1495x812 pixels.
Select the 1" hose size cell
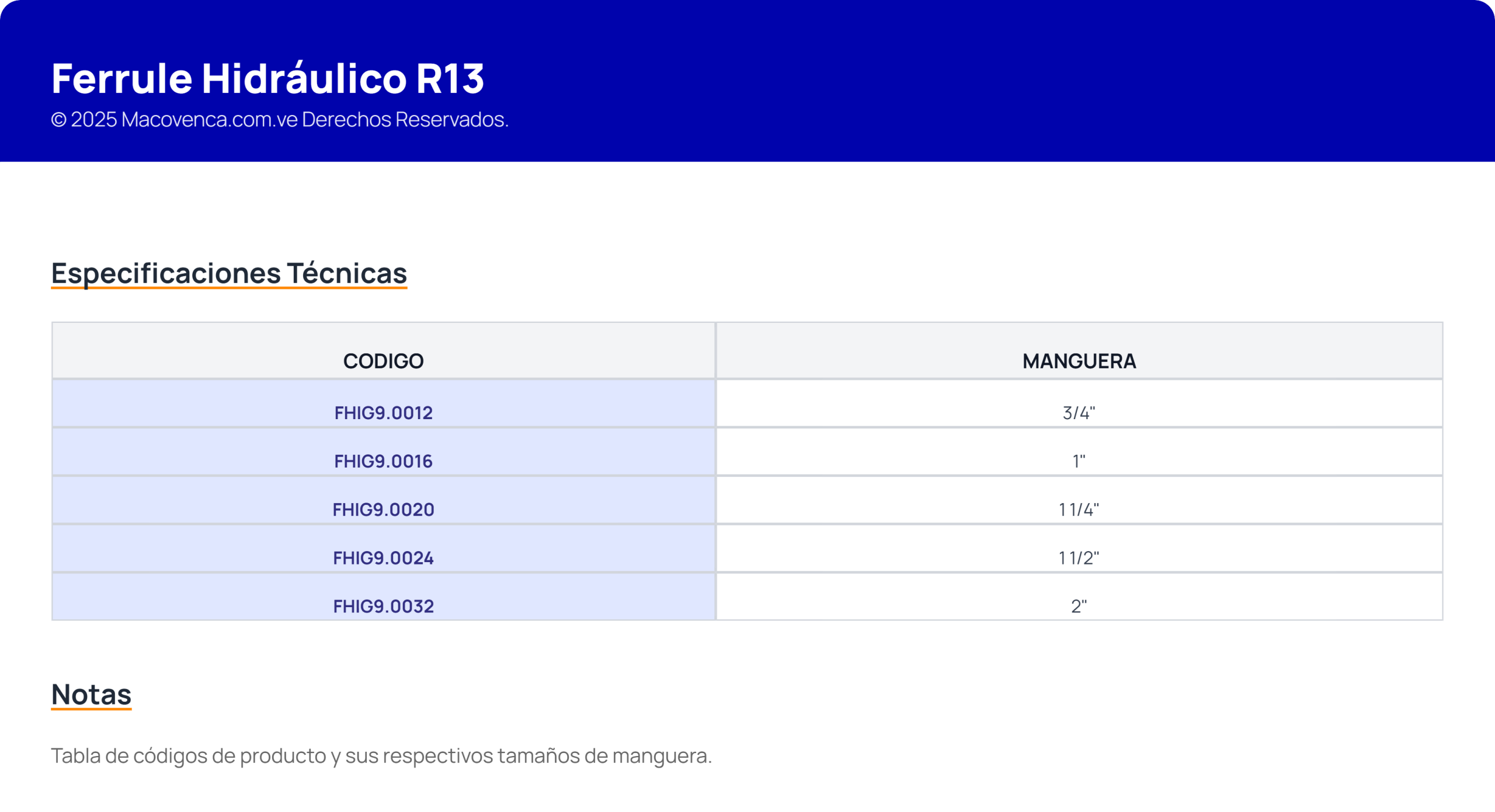[1079, 461]
